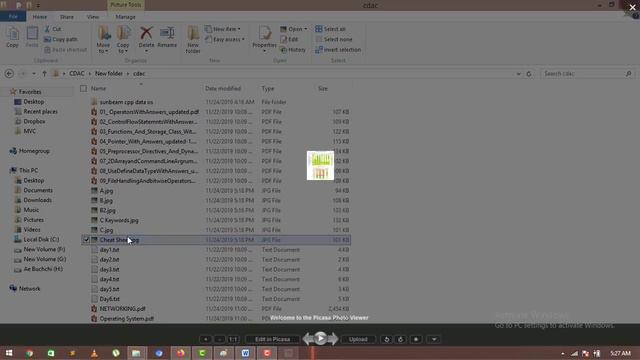Image resolution: width=640 pixels, height=360 pixels.
Task: Open the New item dropdown
Action: (223, 29)
